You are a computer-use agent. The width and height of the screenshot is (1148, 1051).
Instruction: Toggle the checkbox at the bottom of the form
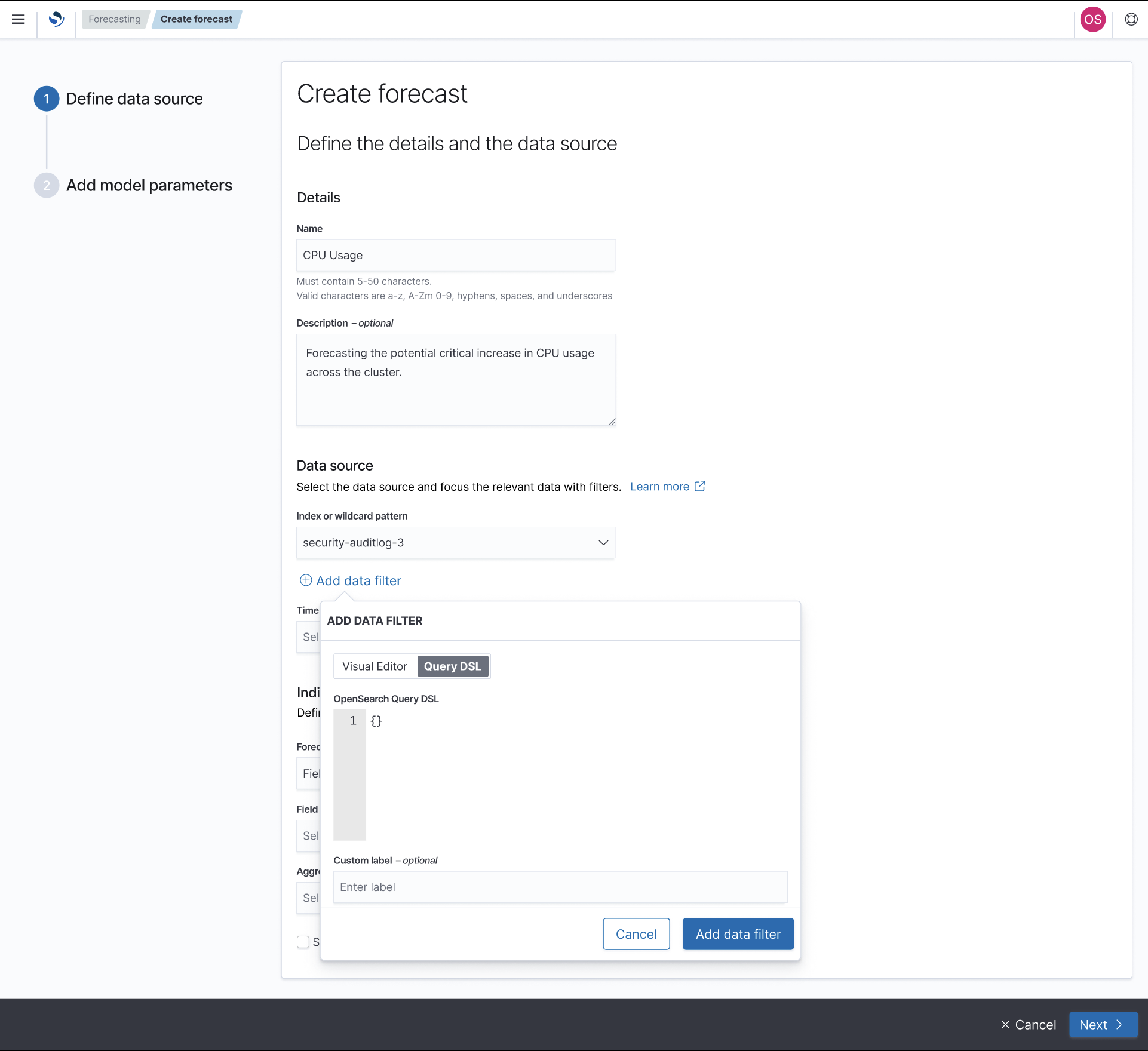point(303,942)
